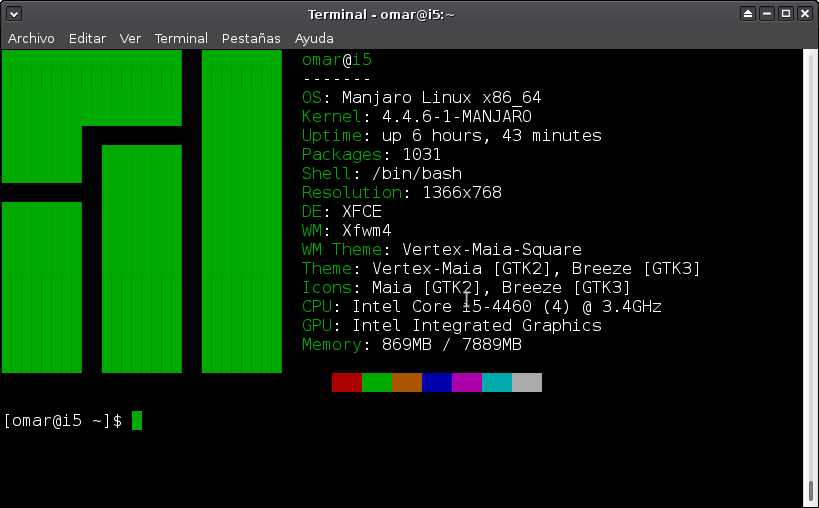Click the Theme: Vertex-Maia [GTK2] line
819x508 pixels.
501,268
